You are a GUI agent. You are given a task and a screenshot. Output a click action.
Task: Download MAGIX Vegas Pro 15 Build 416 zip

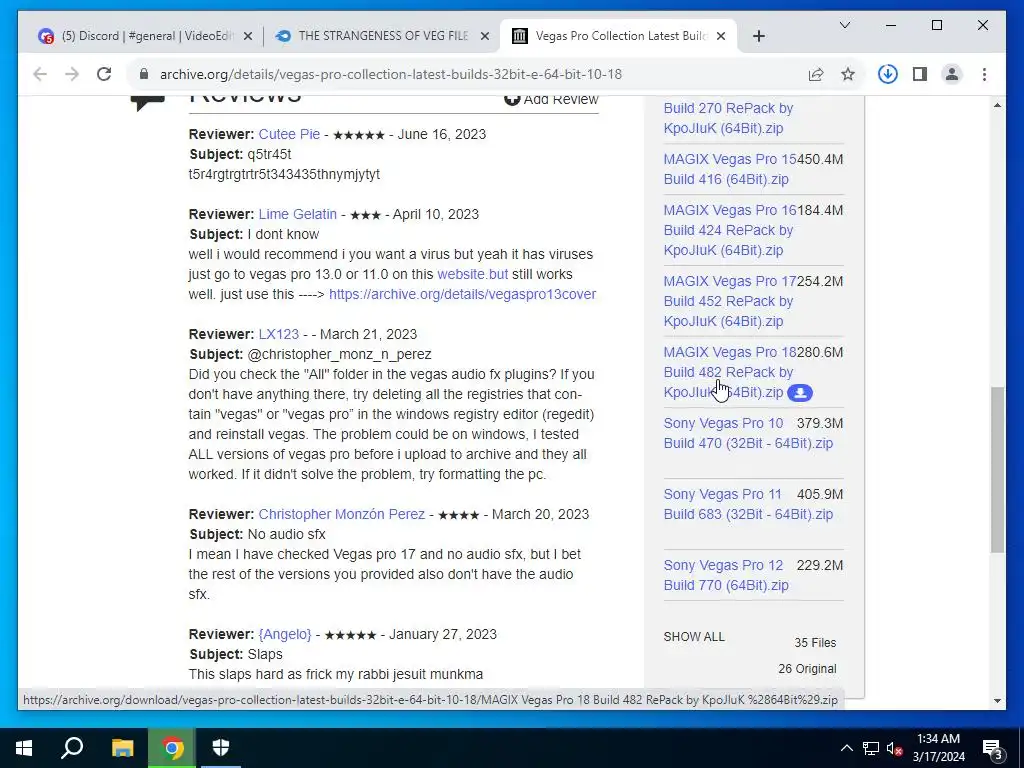(729, 169)
